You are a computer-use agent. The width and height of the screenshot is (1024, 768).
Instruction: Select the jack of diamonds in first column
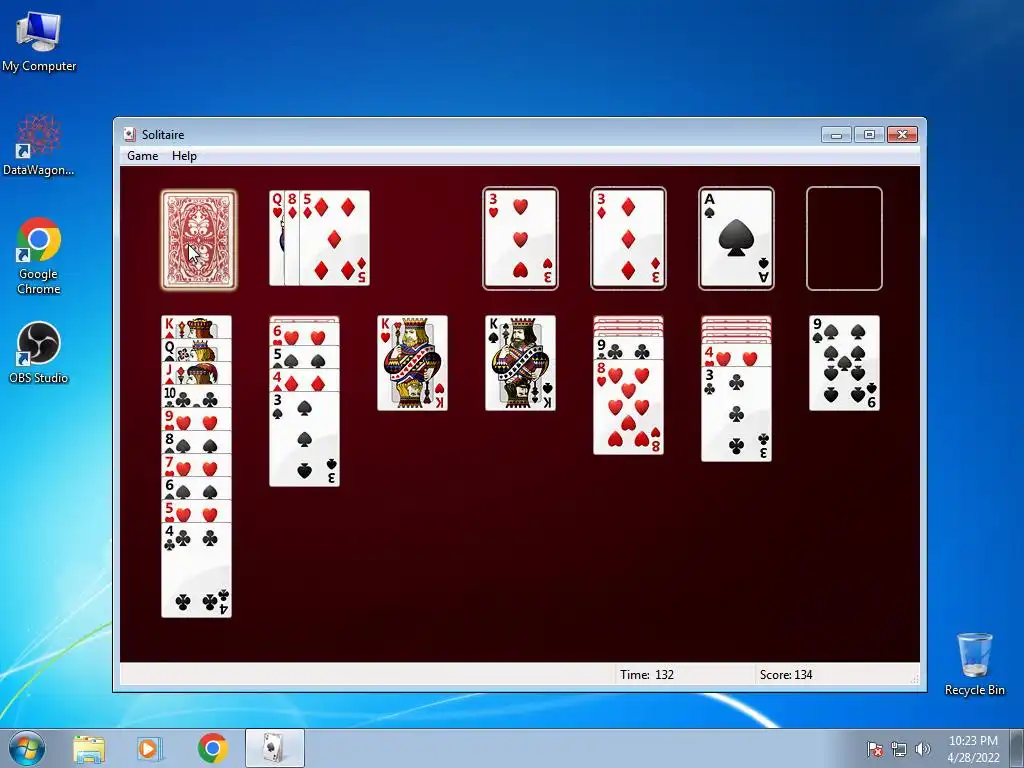[x=197, y=373]
